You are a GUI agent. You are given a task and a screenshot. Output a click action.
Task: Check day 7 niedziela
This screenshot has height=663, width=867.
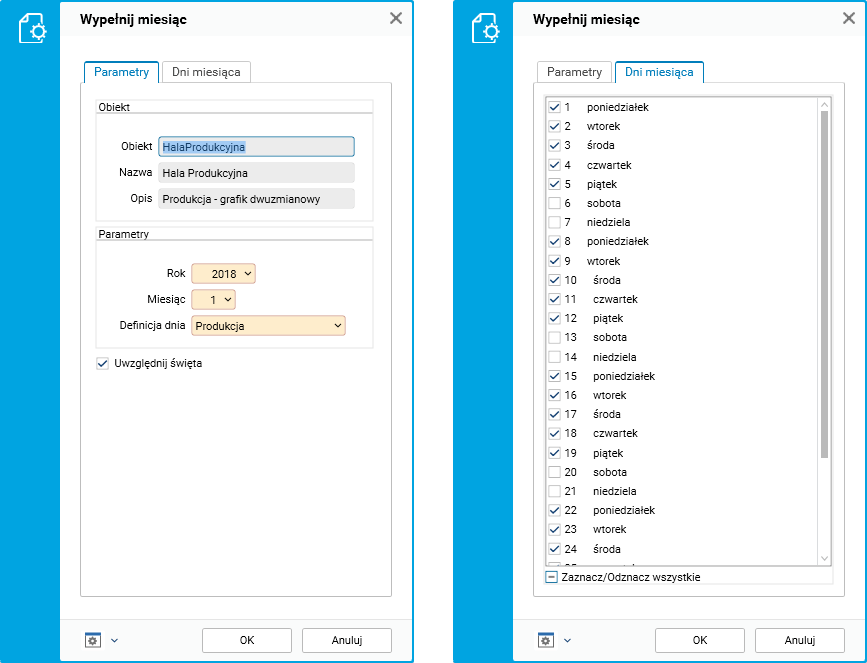554,222
